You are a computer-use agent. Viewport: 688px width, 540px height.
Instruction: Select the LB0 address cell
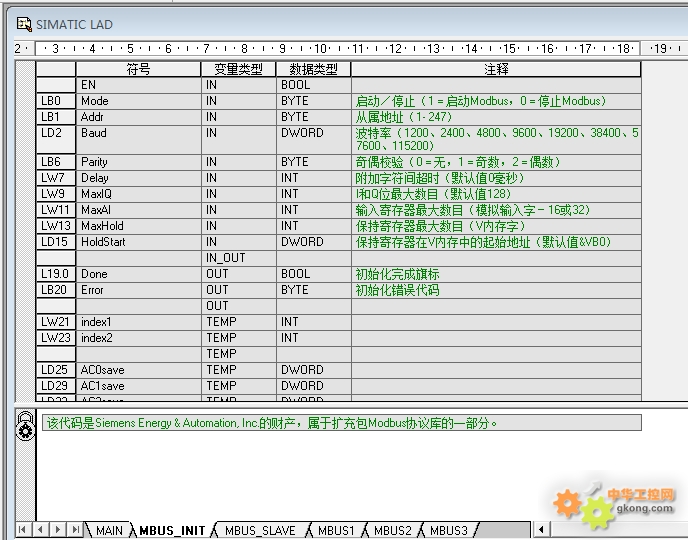pos(56,101)
